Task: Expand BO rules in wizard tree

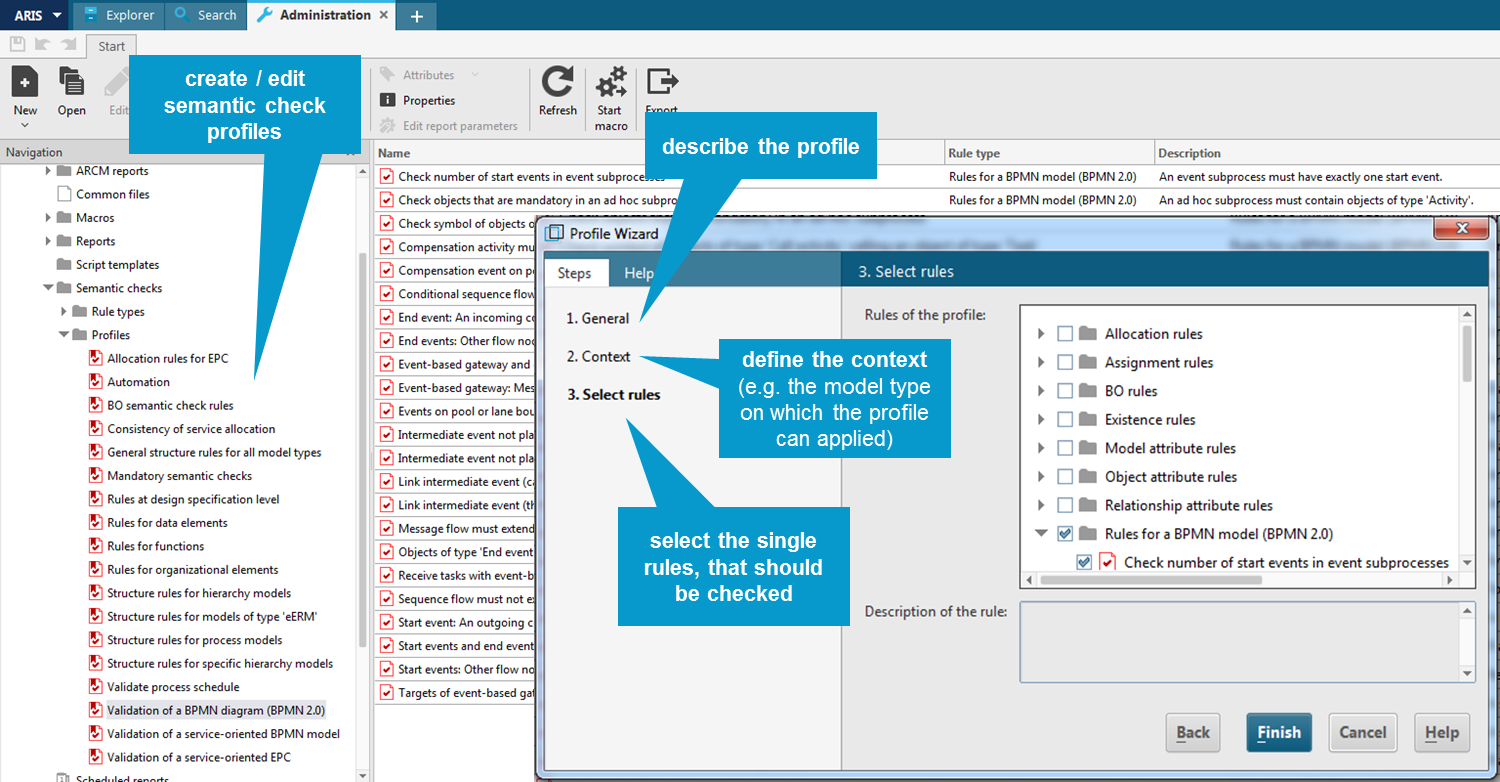Action: tap(1041, 390)
